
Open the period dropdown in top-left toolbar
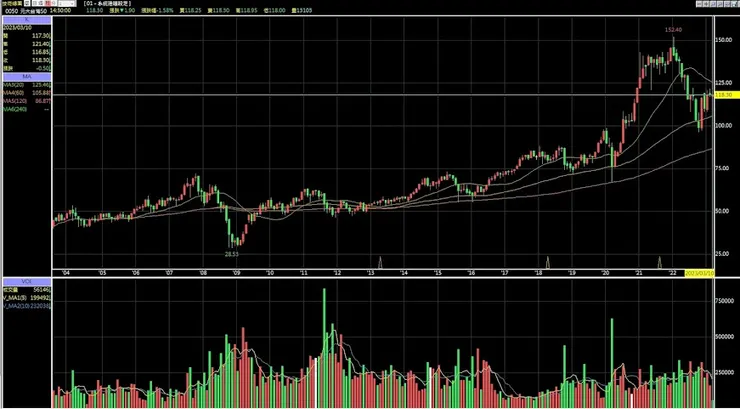coord(67,3)
